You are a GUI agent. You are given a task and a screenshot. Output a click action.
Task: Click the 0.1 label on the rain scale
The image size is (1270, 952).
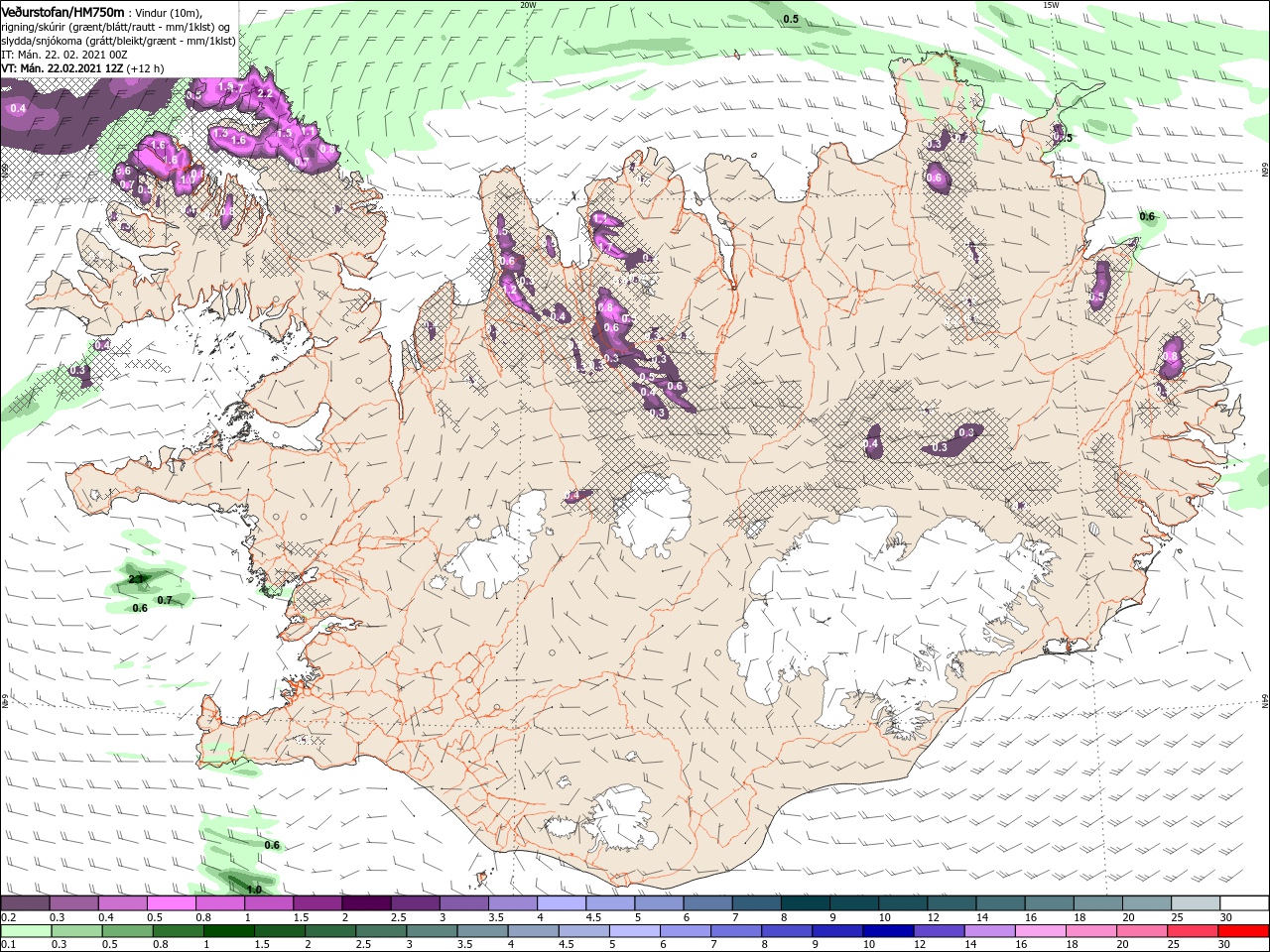8,945
